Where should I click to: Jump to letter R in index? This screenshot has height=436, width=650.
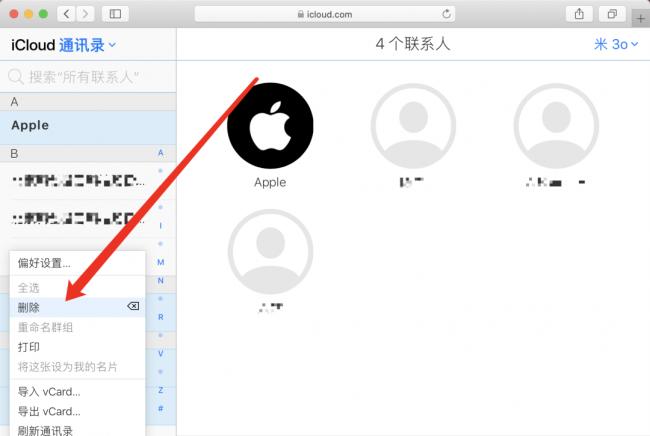(160, 317)
